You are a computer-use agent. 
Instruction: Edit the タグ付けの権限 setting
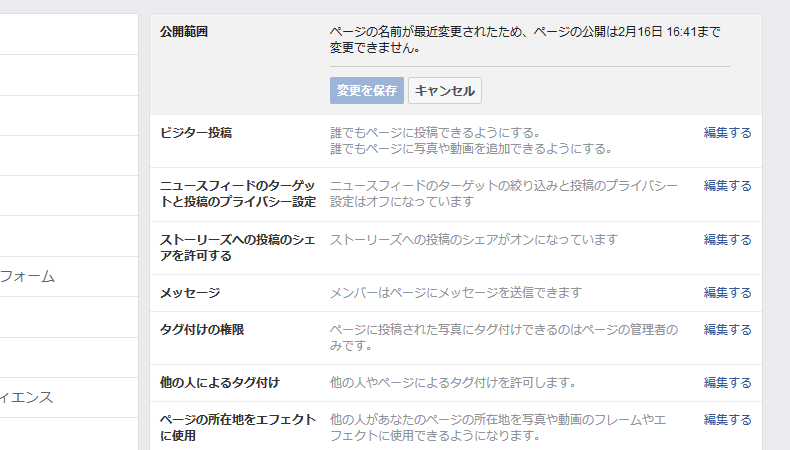tap(727, 329)
